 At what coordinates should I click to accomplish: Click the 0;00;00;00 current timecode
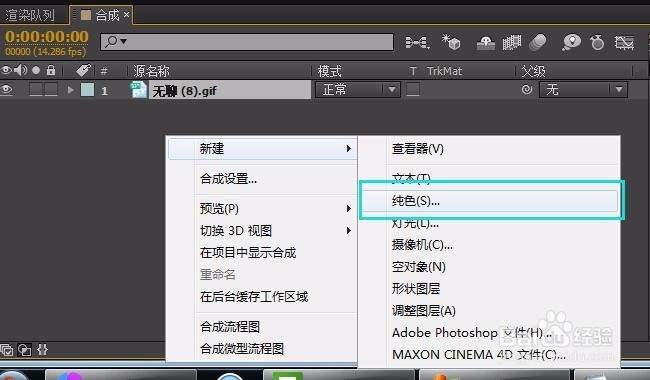pyautogui.click(x=46, y=36)
